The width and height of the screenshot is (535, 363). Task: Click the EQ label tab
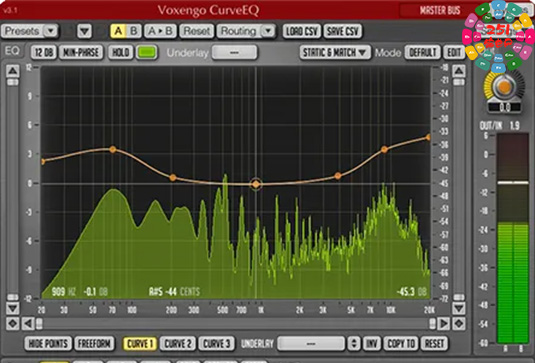12,51
